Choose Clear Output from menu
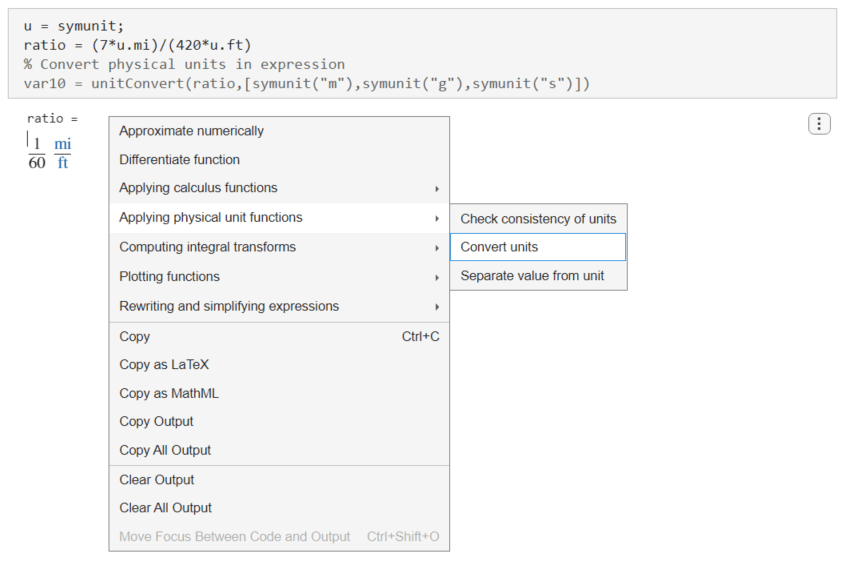 157,480
